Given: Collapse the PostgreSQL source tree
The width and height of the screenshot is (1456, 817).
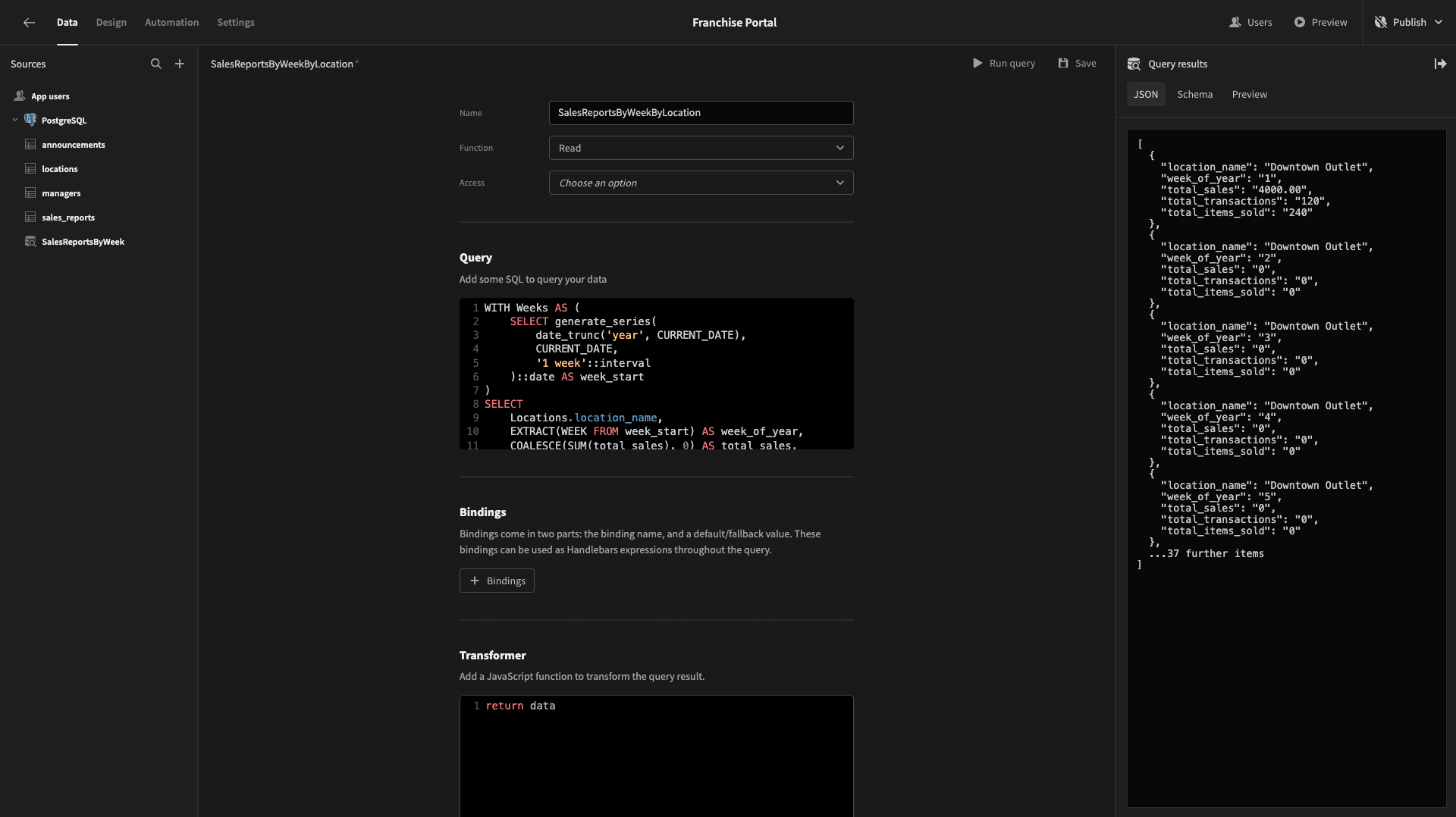Looking at the screenshot, I should [x=15, y=120].
